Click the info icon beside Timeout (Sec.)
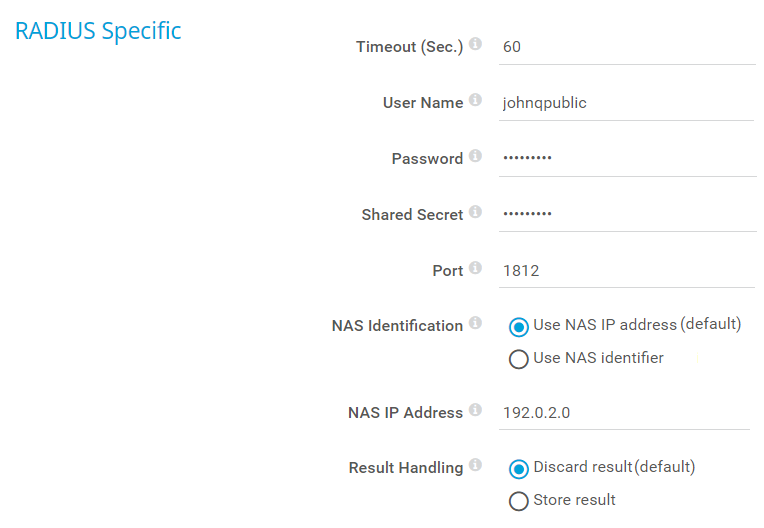Image resolution: width=764 pixels, height=528 pixels. point(475,44)
